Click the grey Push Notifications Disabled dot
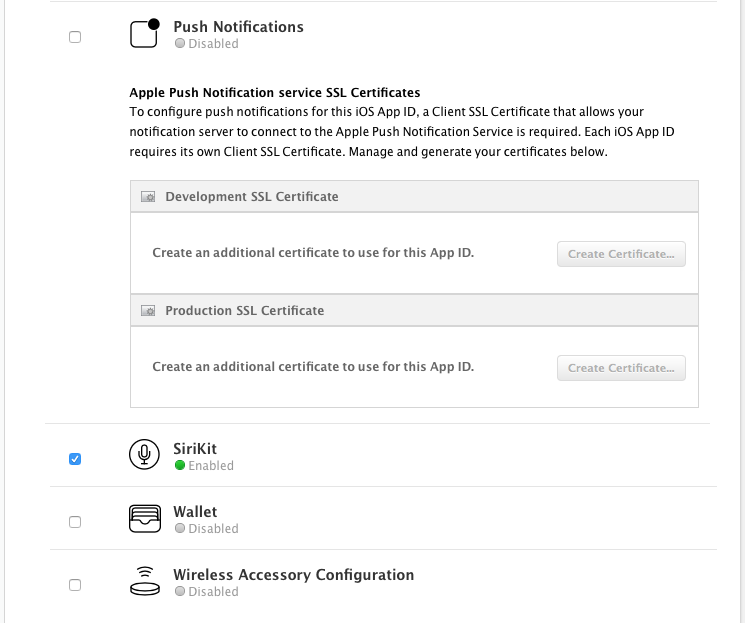The height and width of the screenshot is (623, 745). (180, 44)
